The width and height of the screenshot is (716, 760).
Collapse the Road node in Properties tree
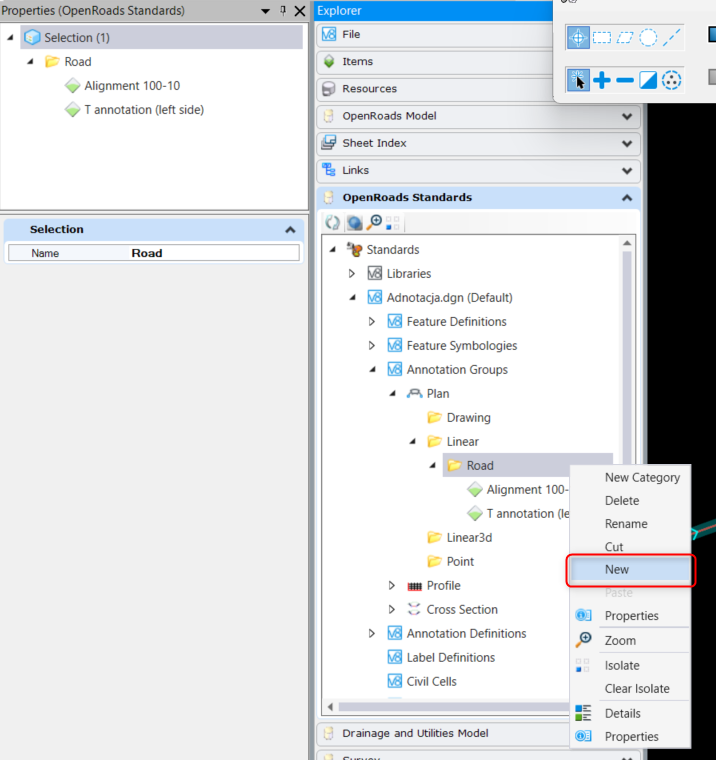coord(30,62)
